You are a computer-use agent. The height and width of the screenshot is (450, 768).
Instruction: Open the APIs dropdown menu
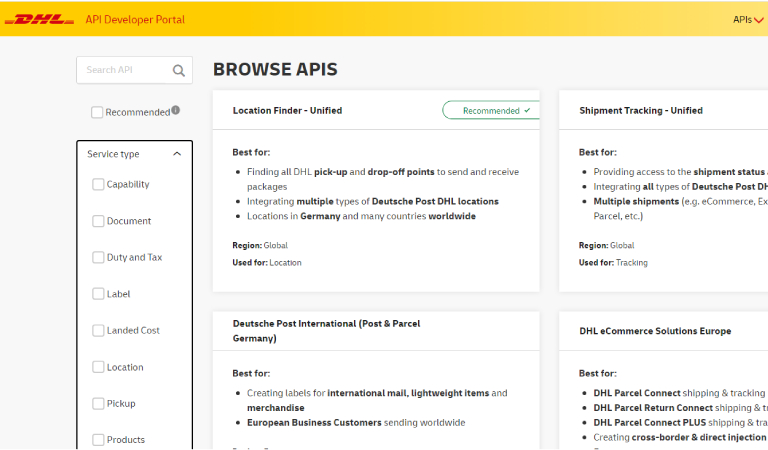[x=748, y=20]
